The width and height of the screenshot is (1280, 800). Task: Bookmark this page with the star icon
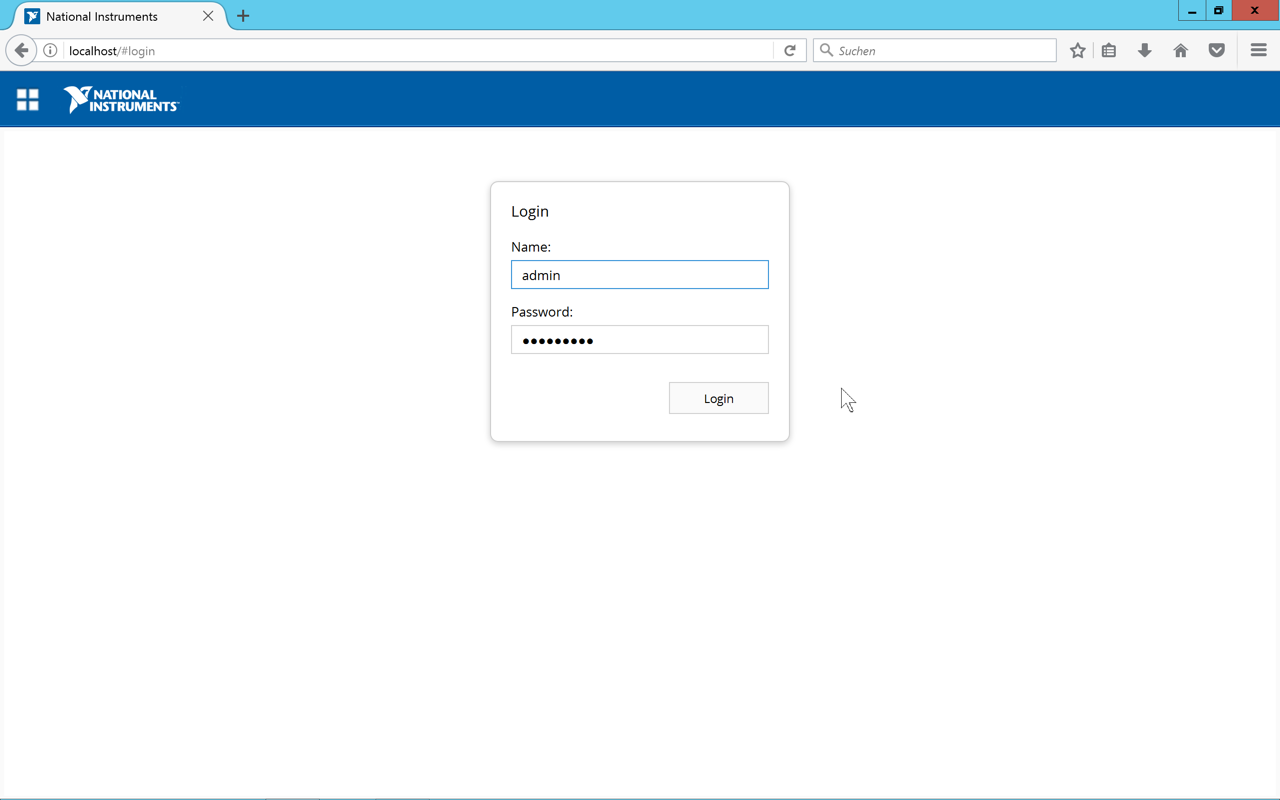pyautogui.click(x=1077, y=50)
